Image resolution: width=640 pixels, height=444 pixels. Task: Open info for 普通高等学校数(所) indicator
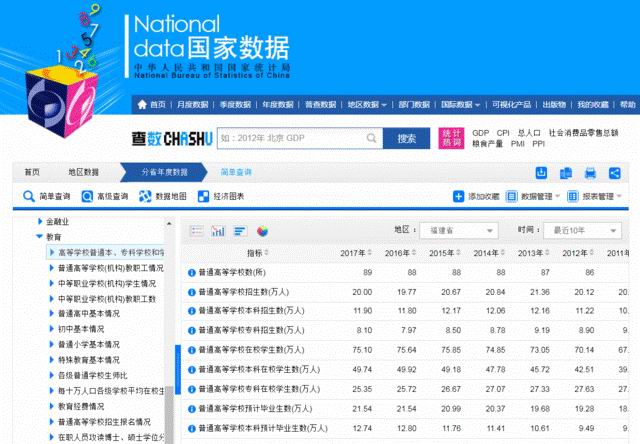point(192,272)
